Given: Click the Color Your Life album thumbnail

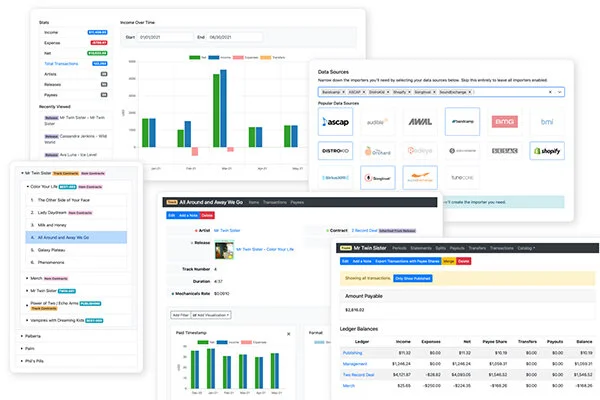Looking at the screenshot, I should tap(224, 250).
